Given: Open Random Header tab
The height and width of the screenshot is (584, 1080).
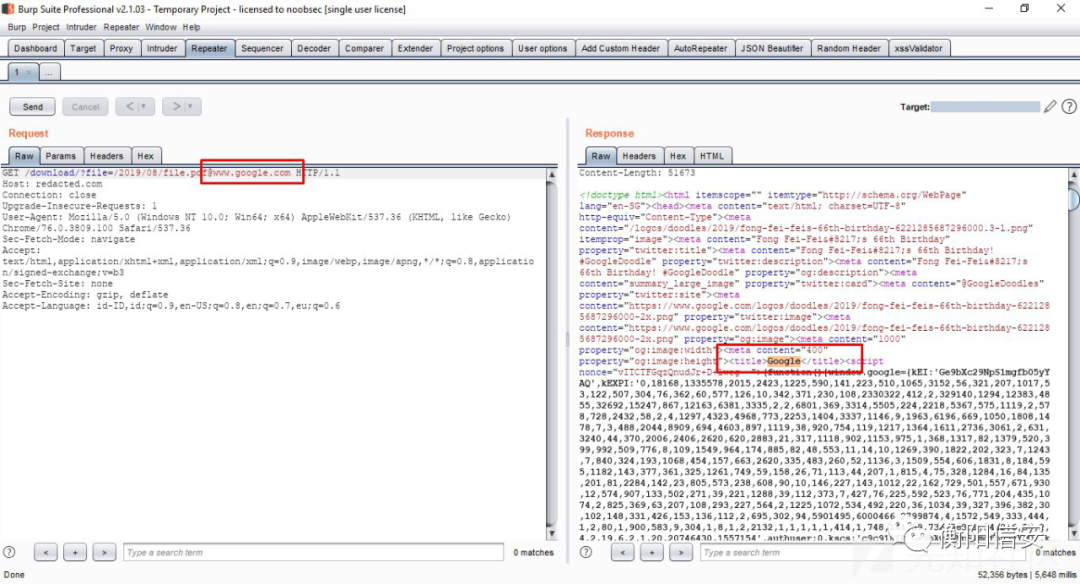Looking at the screenshot, I should pos(849,48).
